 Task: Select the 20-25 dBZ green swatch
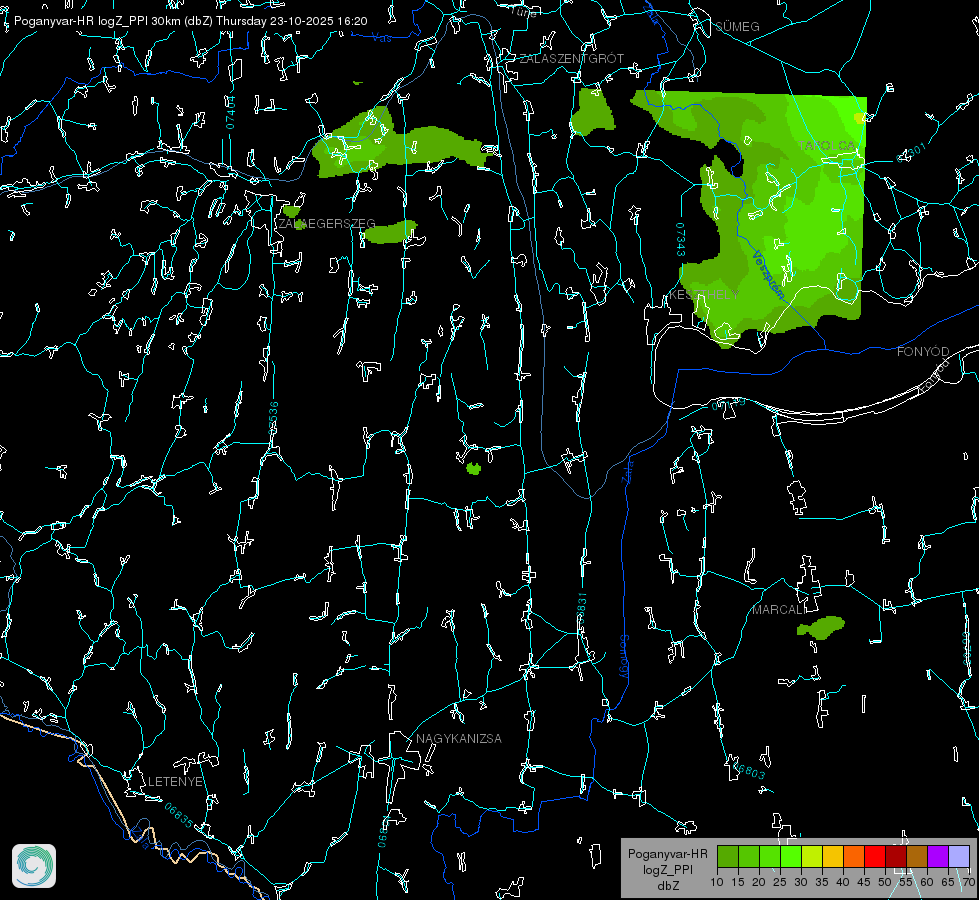(x=770, y=856)
